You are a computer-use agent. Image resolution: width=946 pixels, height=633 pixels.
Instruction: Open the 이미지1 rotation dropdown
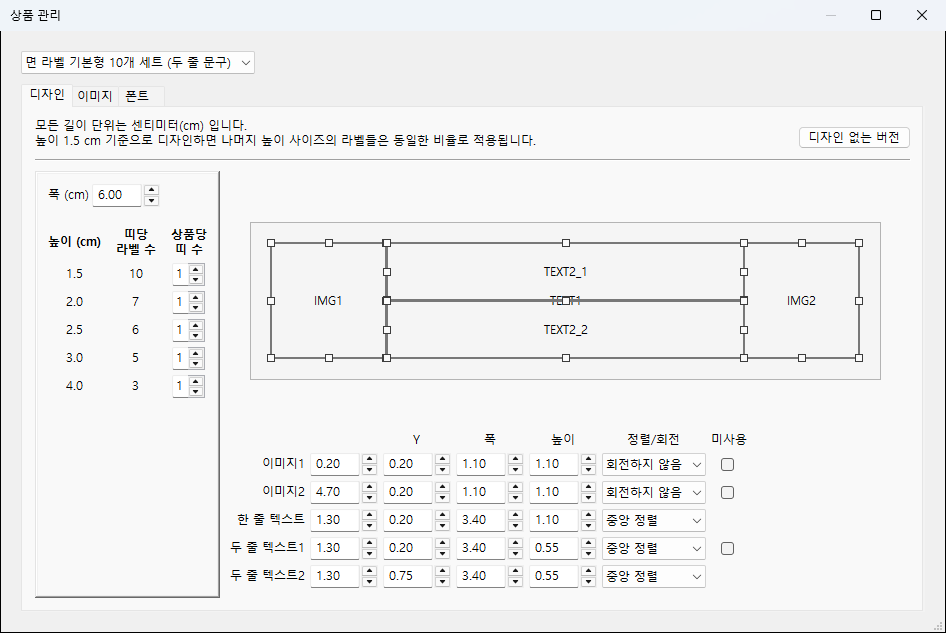653,465
